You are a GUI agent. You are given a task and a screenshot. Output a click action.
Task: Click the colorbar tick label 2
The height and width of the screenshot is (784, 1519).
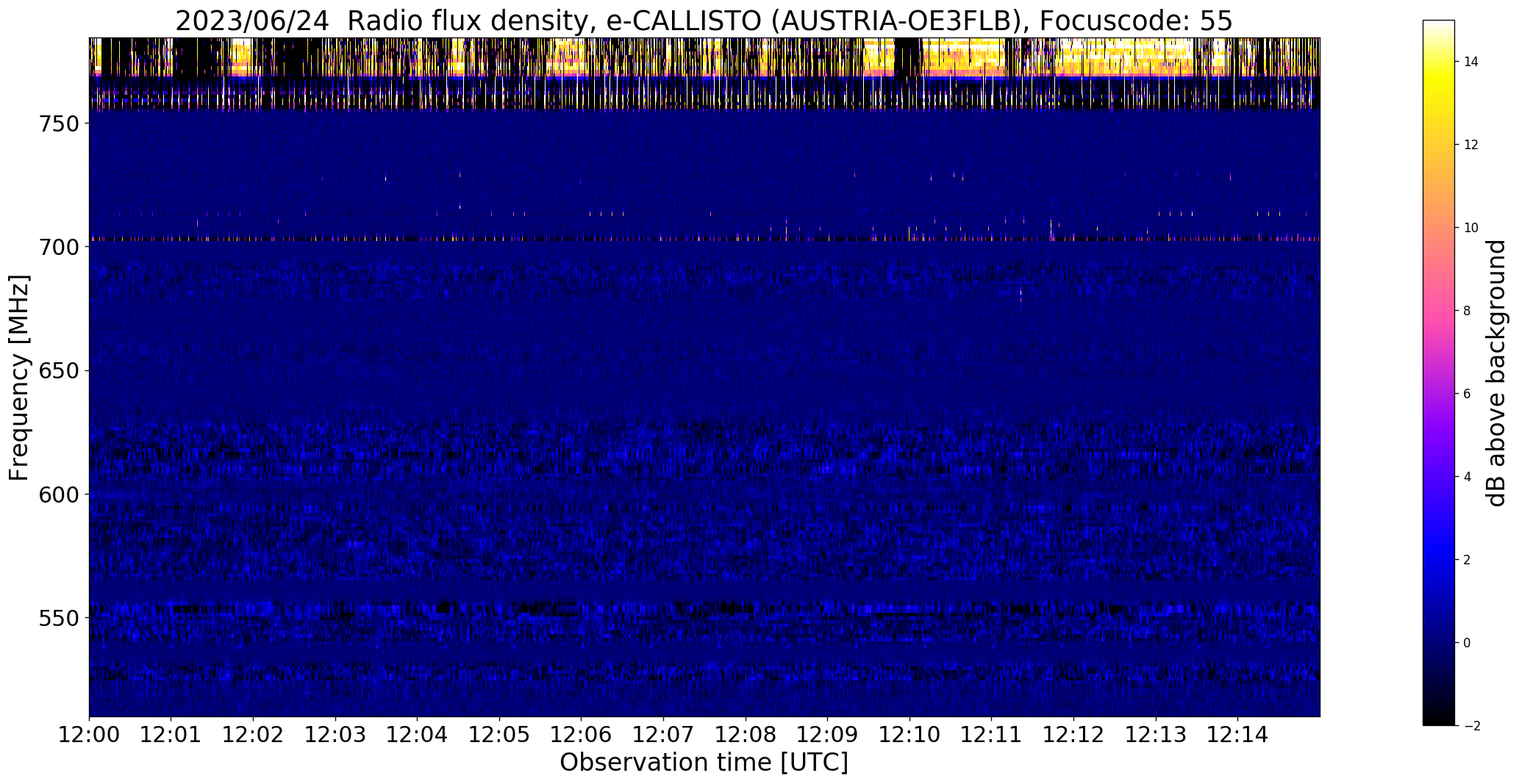[x=1467, y=560]
